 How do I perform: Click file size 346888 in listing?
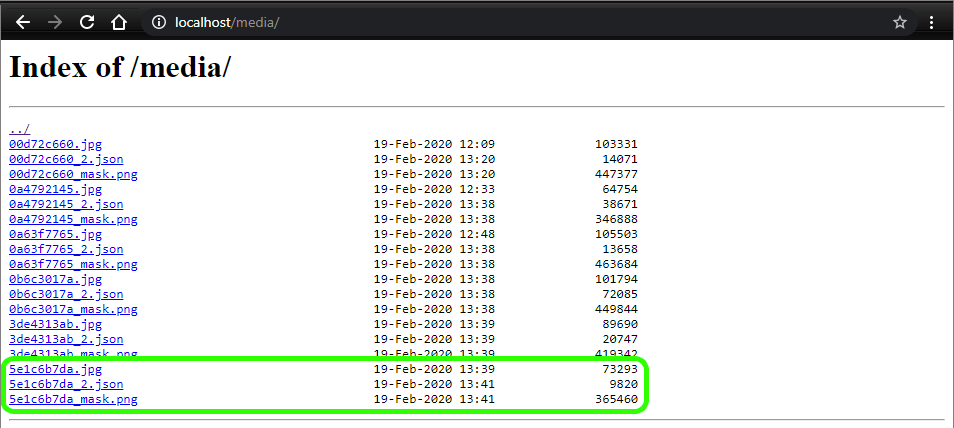[616, 220]
